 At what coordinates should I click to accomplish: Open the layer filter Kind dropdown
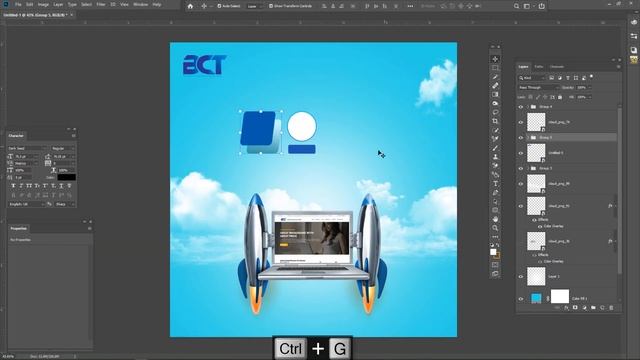pyautogui.click(x=531, y=78)
